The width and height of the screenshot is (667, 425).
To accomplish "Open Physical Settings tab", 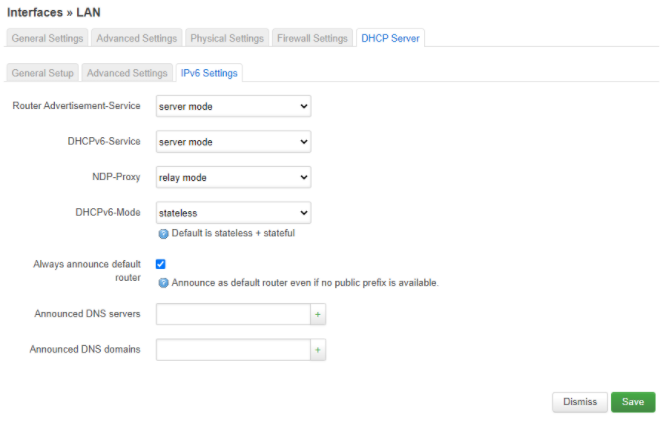I will (x=227, y=38).
